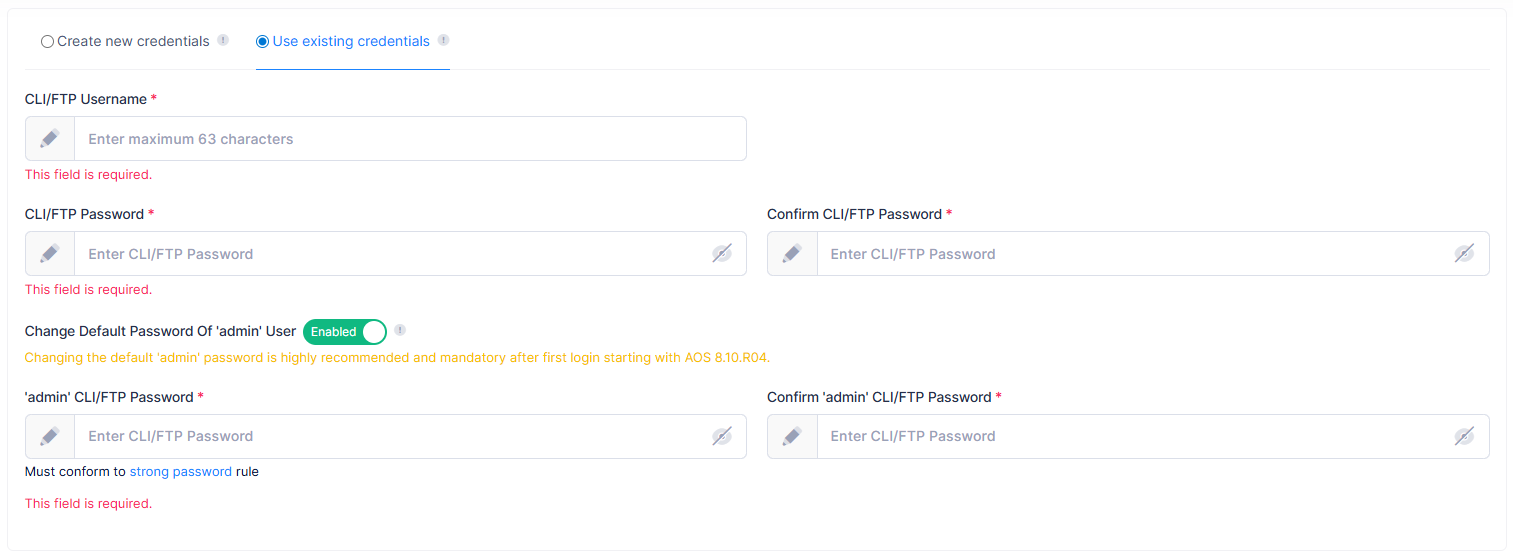Show CLI/FTP Password using eye icon
This screenshot has height=559, width=1513.
tap(722, 254)
